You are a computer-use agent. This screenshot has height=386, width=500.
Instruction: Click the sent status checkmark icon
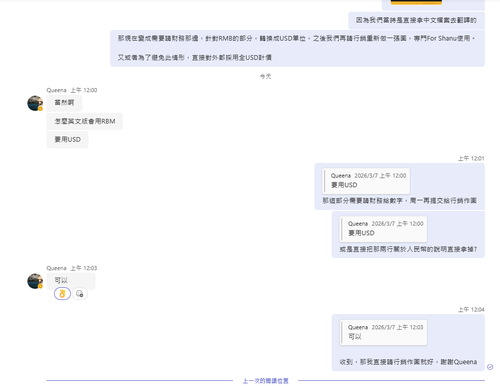pyautogui.click(x=490, y=367)
